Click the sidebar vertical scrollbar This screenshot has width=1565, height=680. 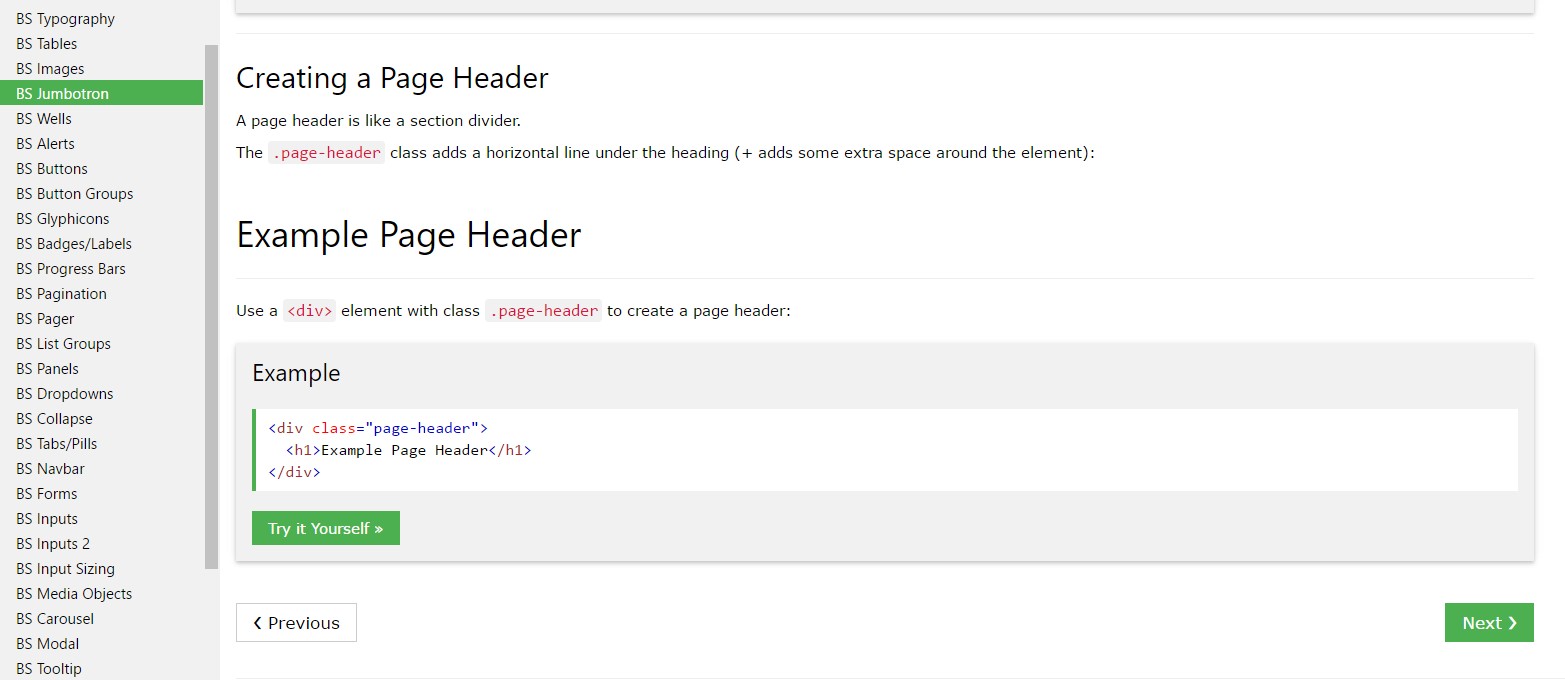tap(211, 307)
